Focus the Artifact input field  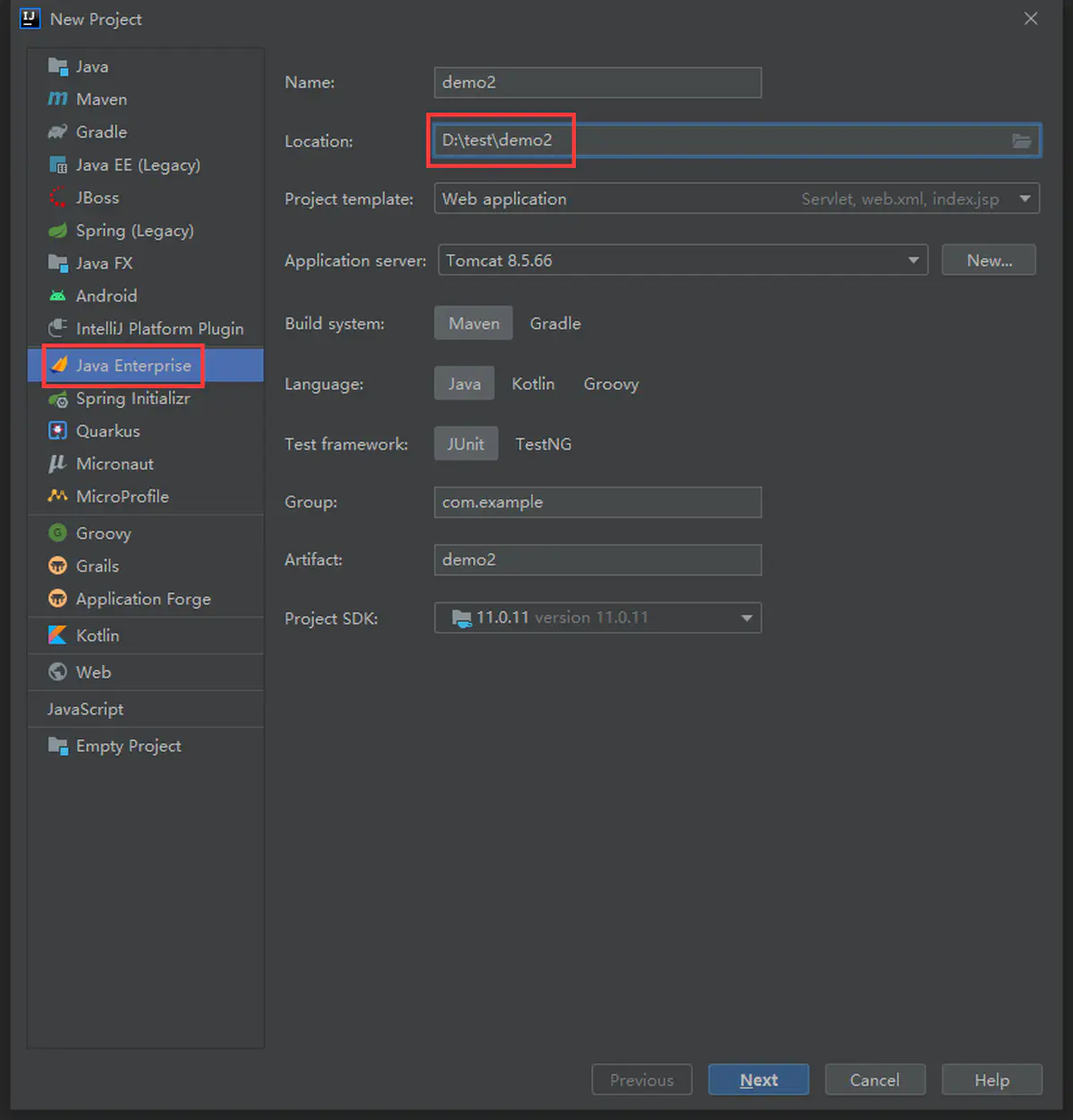tap(597, 560)
